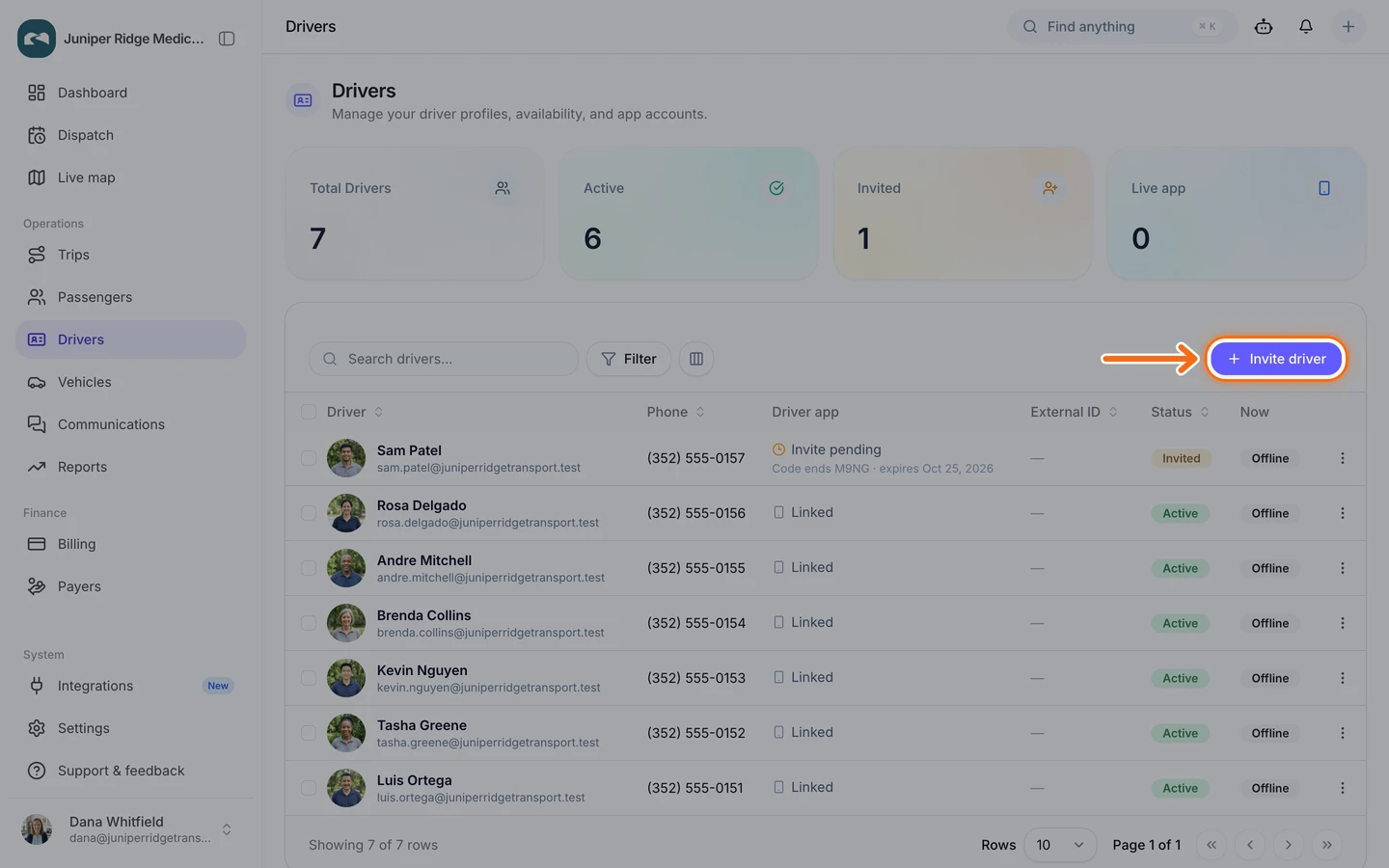Click phone number (352) 555-0153
Screen dimensions: 1389x868
(695, 678)
